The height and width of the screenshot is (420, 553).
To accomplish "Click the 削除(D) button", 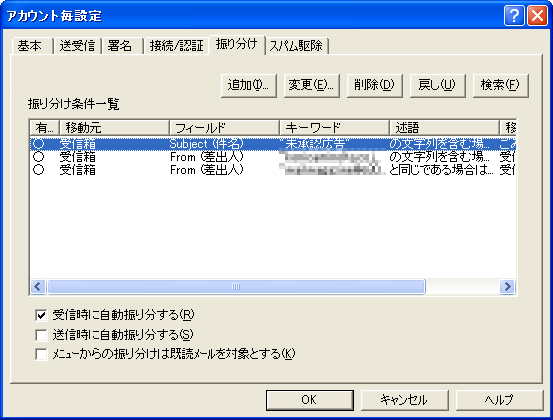I will 375,85.
